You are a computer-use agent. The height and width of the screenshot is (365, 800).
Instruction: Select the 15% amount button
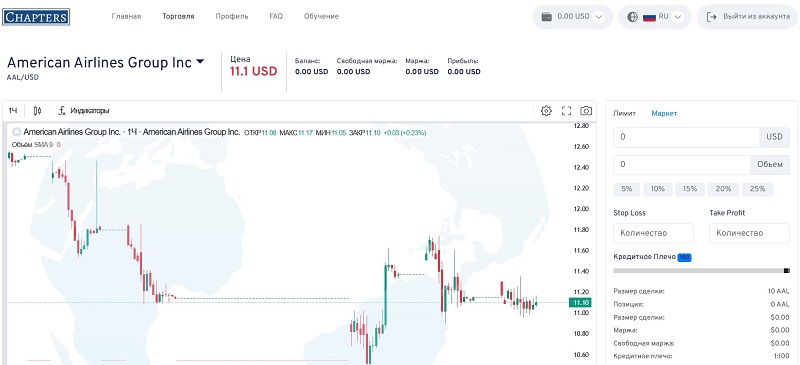[x=690, y=189]
